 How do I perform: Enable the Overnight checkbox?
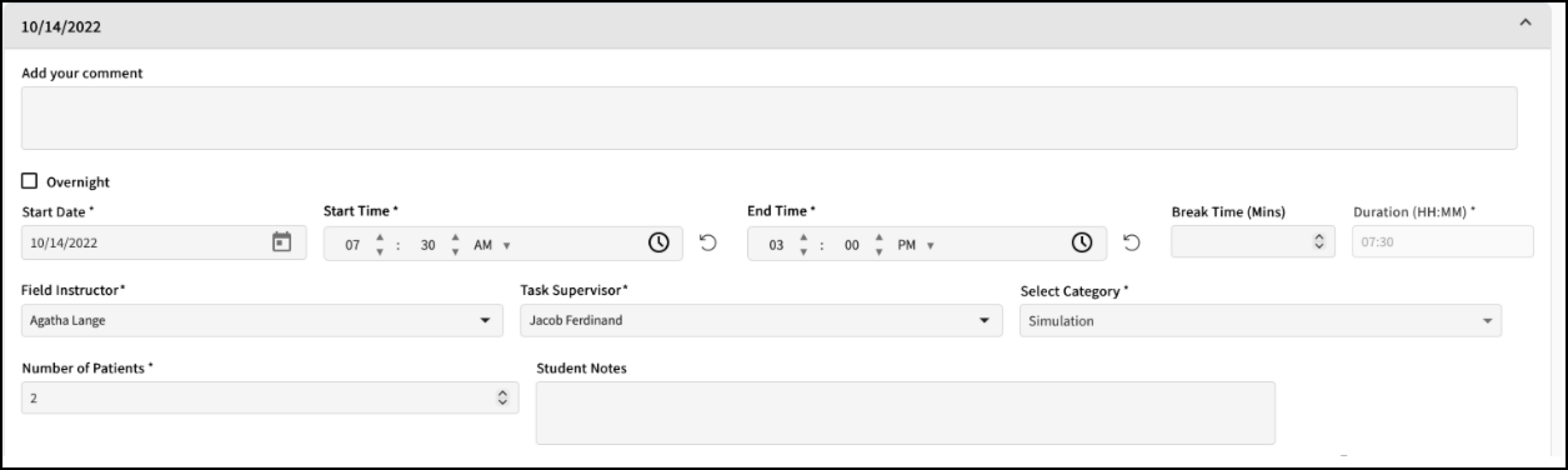[29, 181]
